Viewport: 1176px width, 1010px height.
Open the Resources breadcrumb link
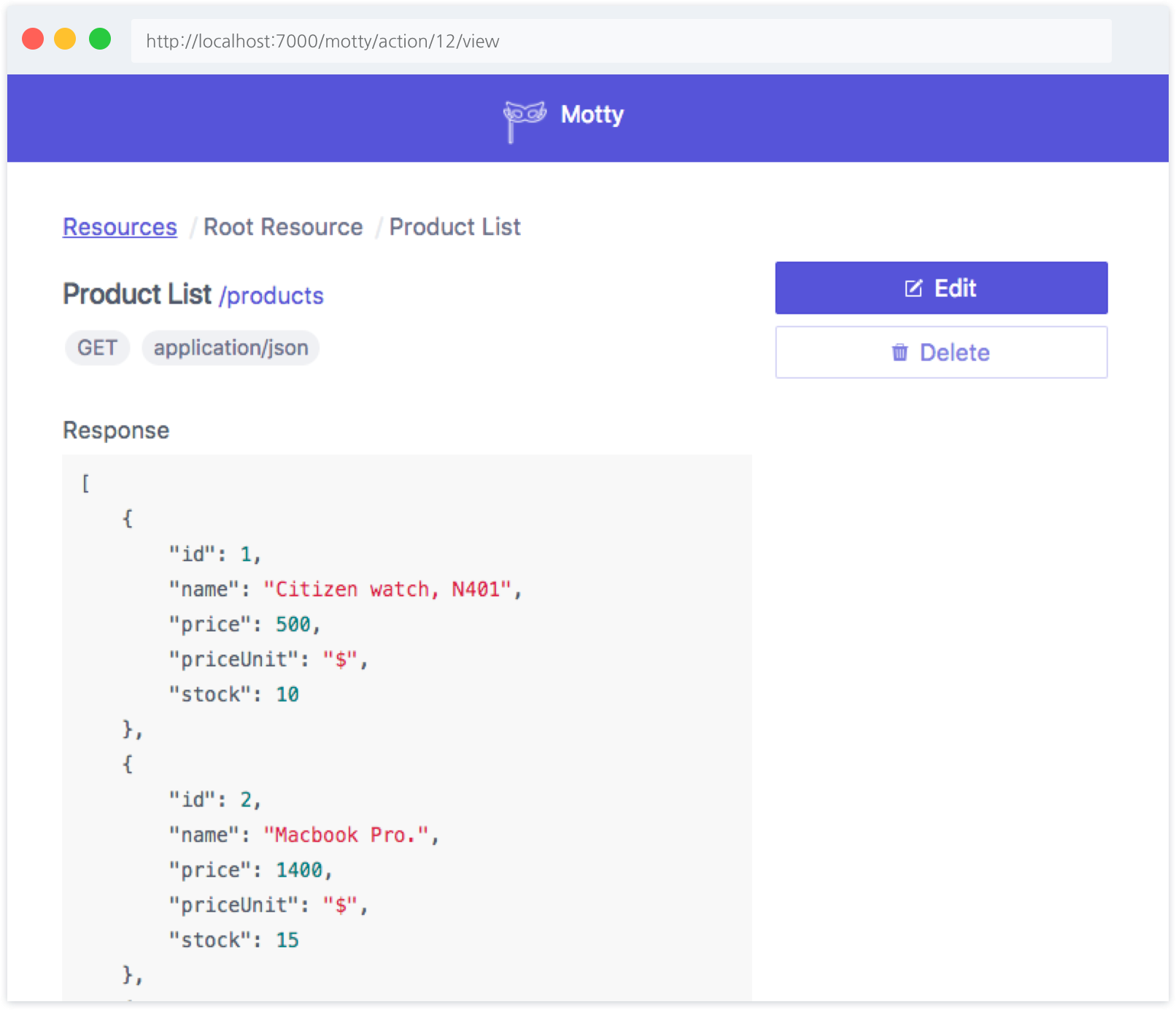[120, 227]
